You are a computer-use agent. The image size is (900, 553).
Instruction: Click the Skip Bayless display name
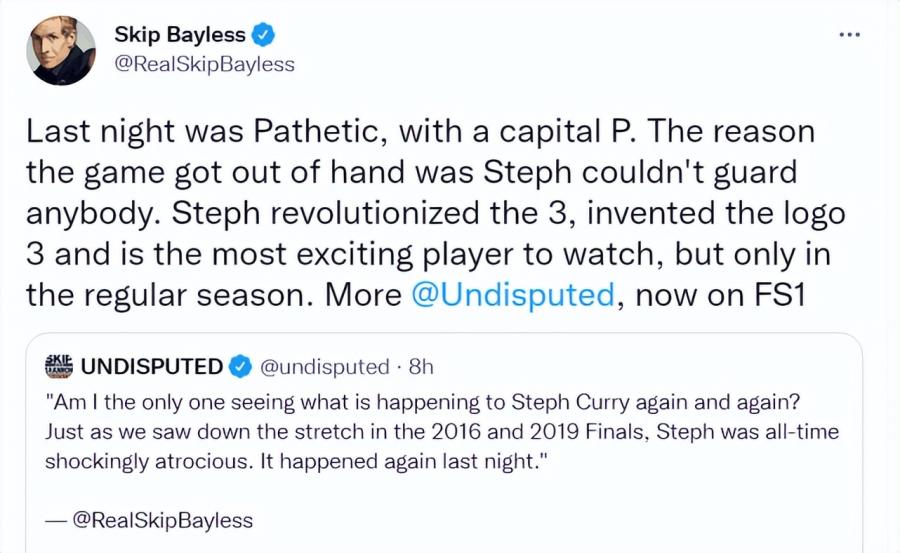click(x=180, y=34)
